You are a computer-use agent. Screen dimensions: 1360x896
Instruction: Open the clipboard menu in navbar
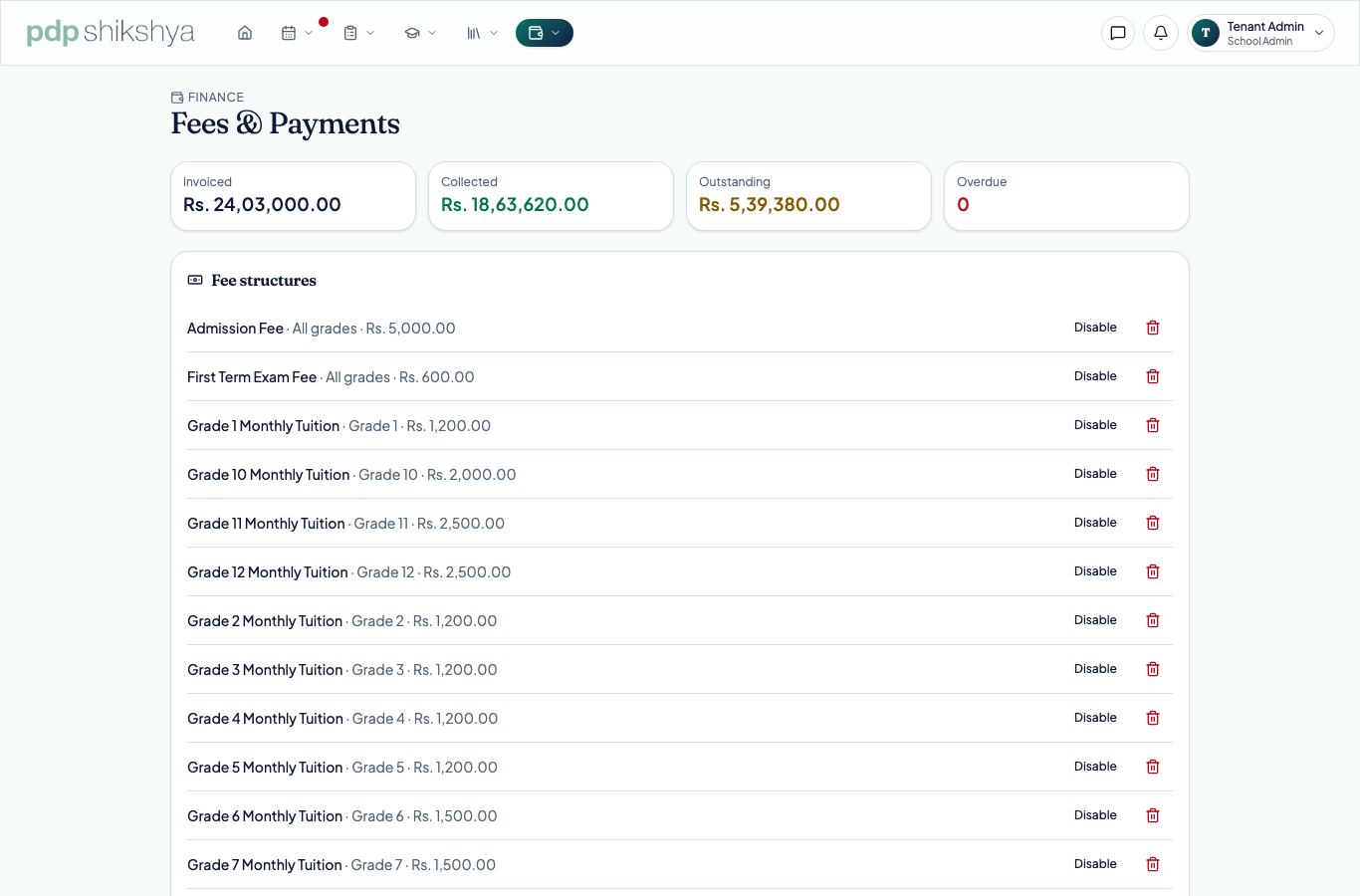[x=358, y=33]
